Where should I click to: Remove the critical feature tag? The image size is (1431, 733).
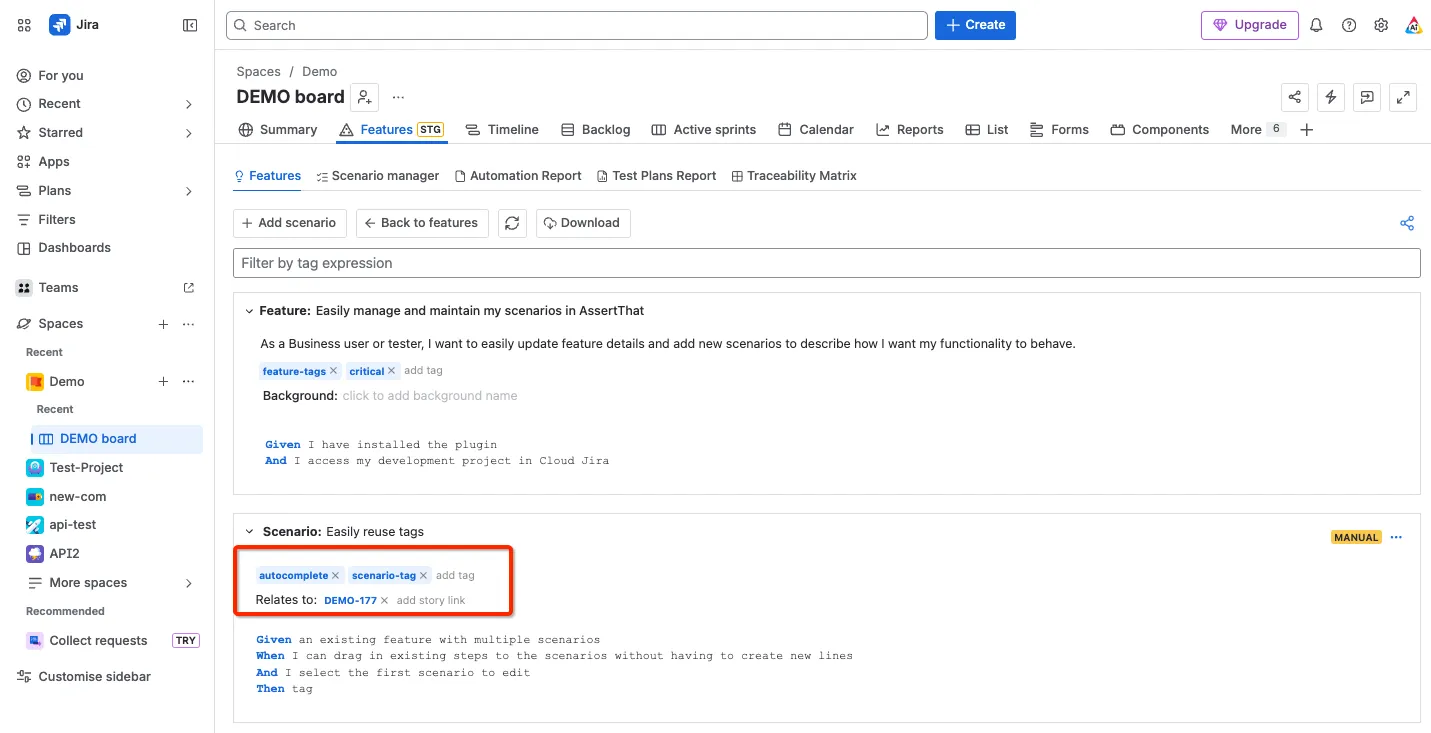point(392,371)
